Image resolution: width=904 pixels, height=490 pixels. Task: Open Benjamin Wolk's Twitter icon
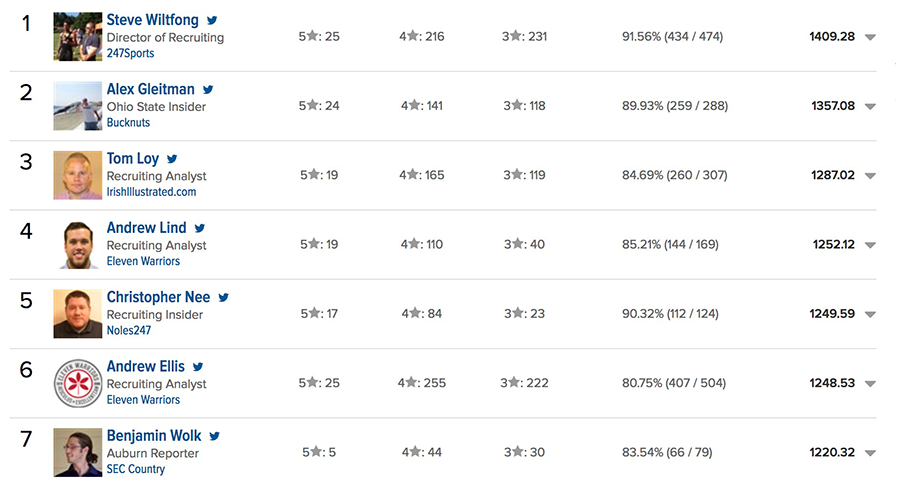point(214,436)
